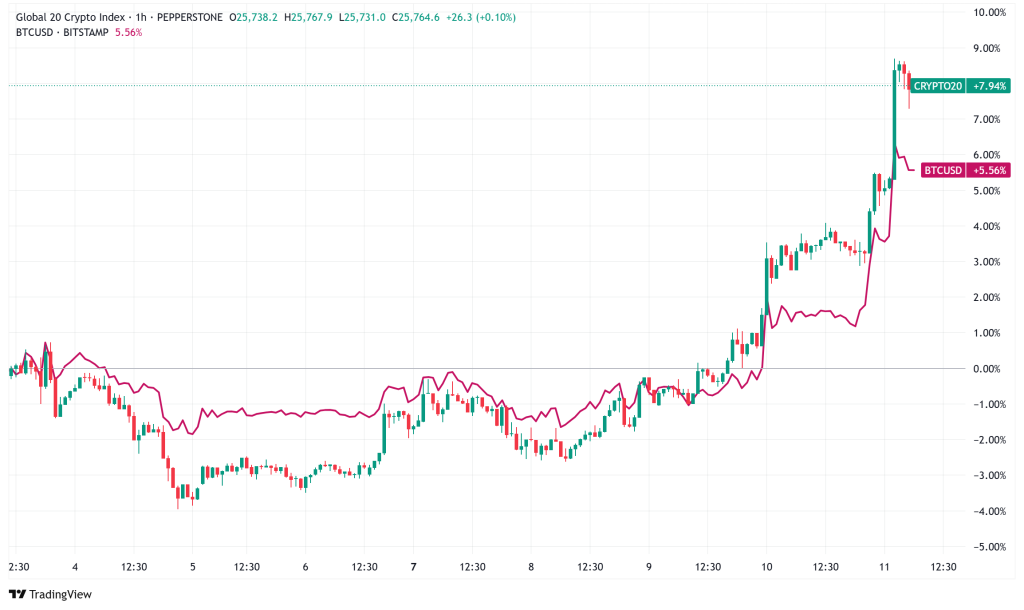Click the TradingView logo

point(50,594)
